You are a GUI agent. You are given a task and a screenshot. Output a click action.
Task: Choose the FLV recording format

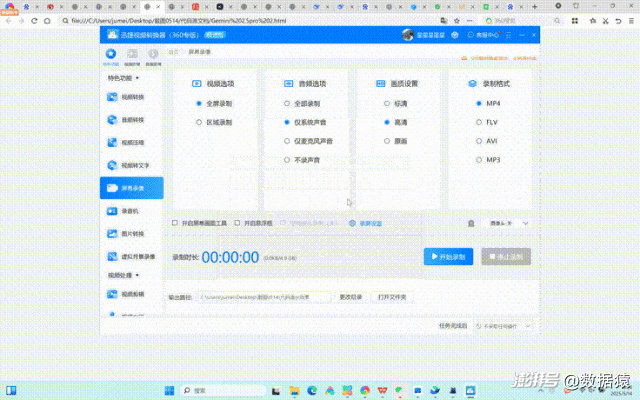487,122
